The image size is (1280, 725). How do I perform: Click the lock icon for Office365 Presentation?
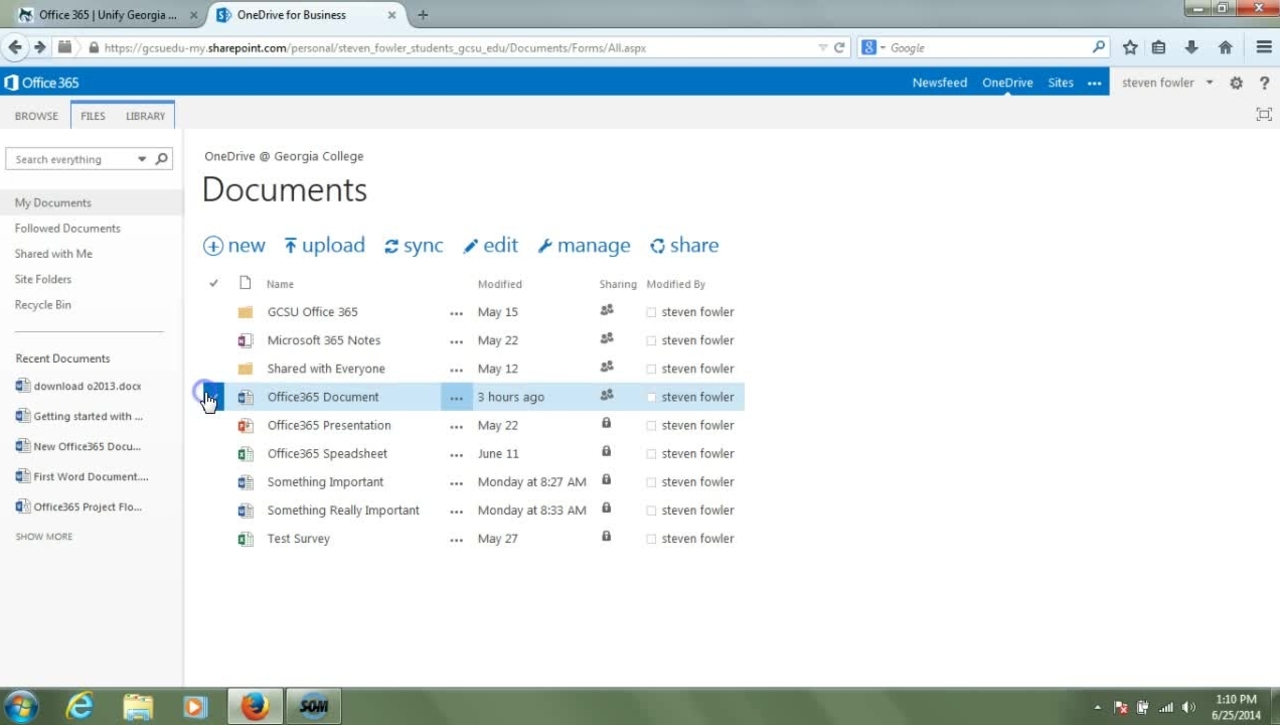tap(606, 423)
